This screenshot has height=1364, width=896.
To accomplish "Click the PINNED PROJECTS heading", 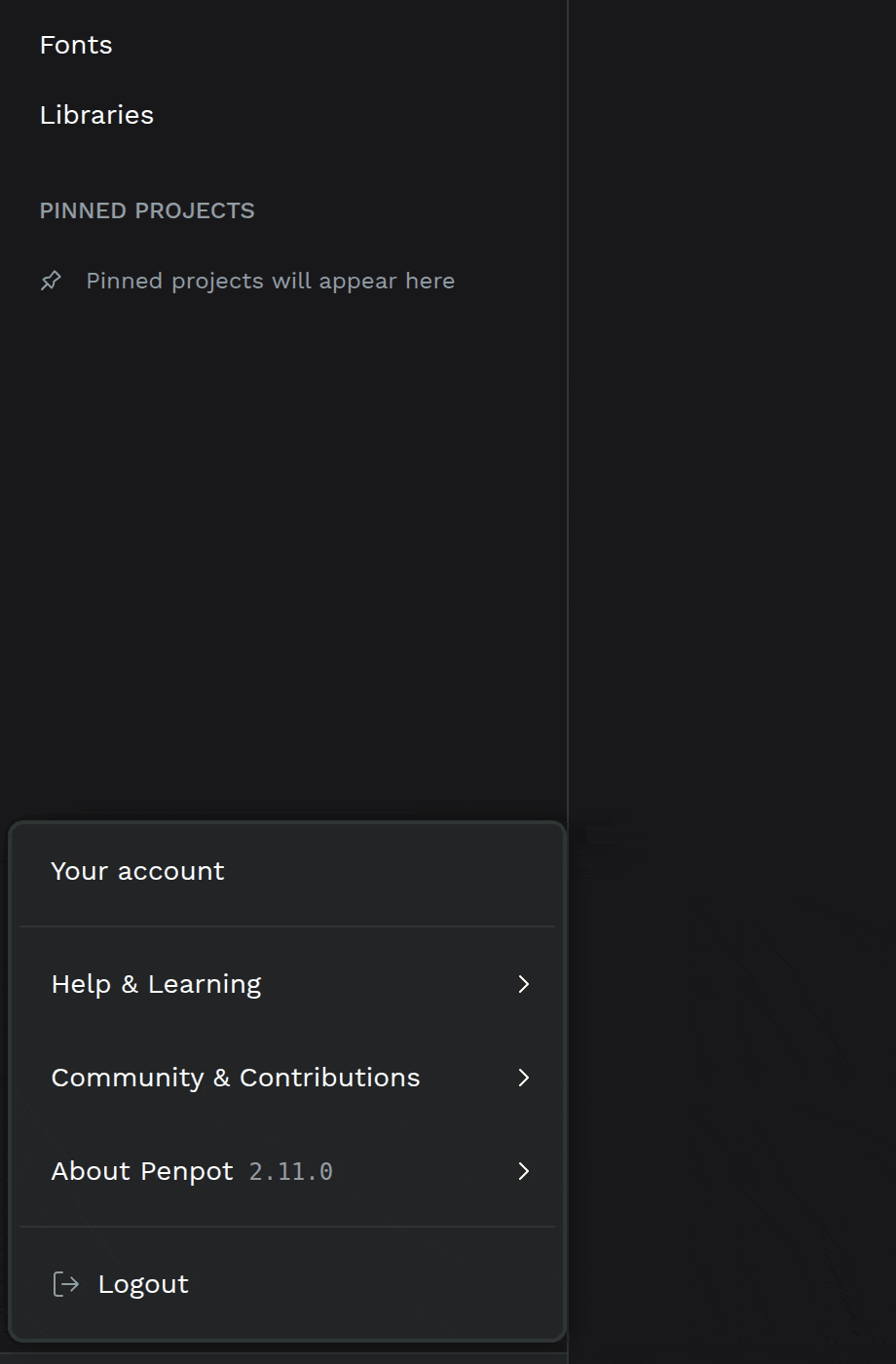I will click(x=147, y=210).
